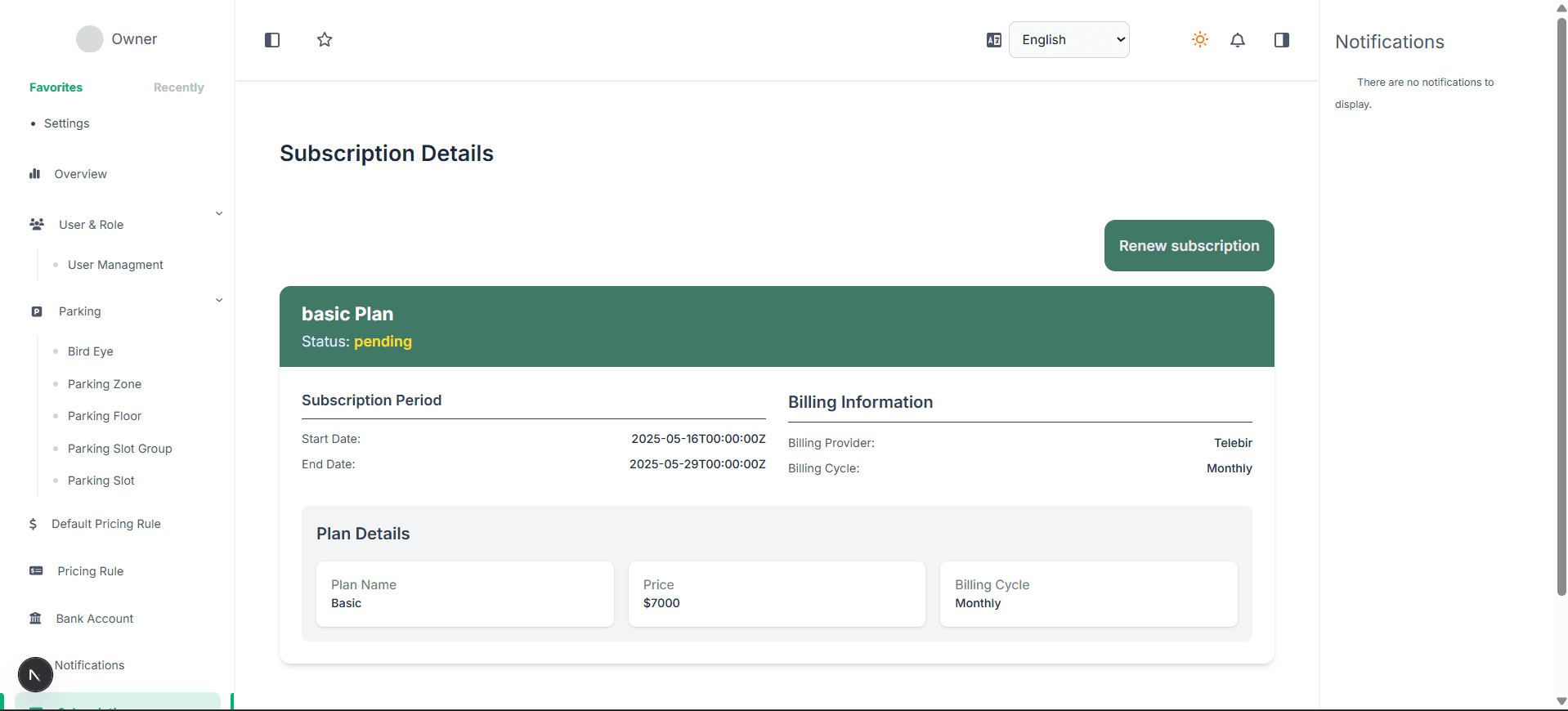The image size is (1568, 711).
Task: Open Parking Slot page
Action: coord(101,481)
